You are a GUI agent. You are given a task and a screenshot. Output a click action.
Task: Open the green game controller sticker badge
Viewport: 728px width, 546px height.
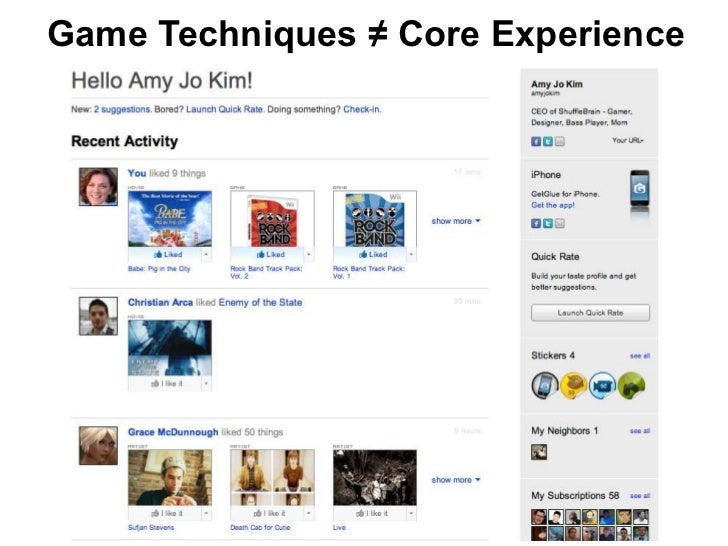pyautogui.click(x=631, y=385)
